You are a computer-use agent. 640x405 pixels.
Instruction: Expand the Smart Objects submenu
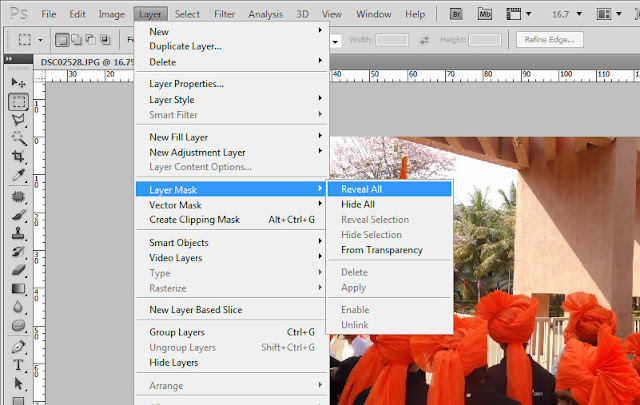[x=232, y=243]
